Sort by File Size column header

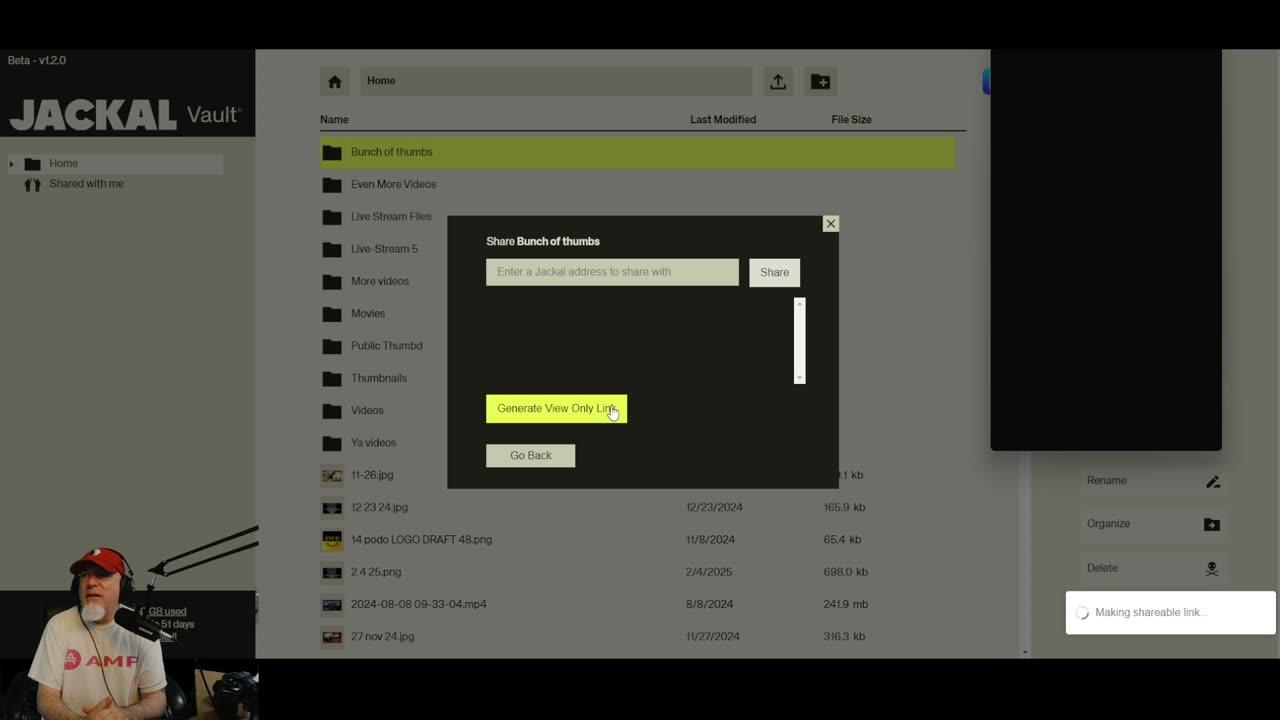click(x=851, y=120)
